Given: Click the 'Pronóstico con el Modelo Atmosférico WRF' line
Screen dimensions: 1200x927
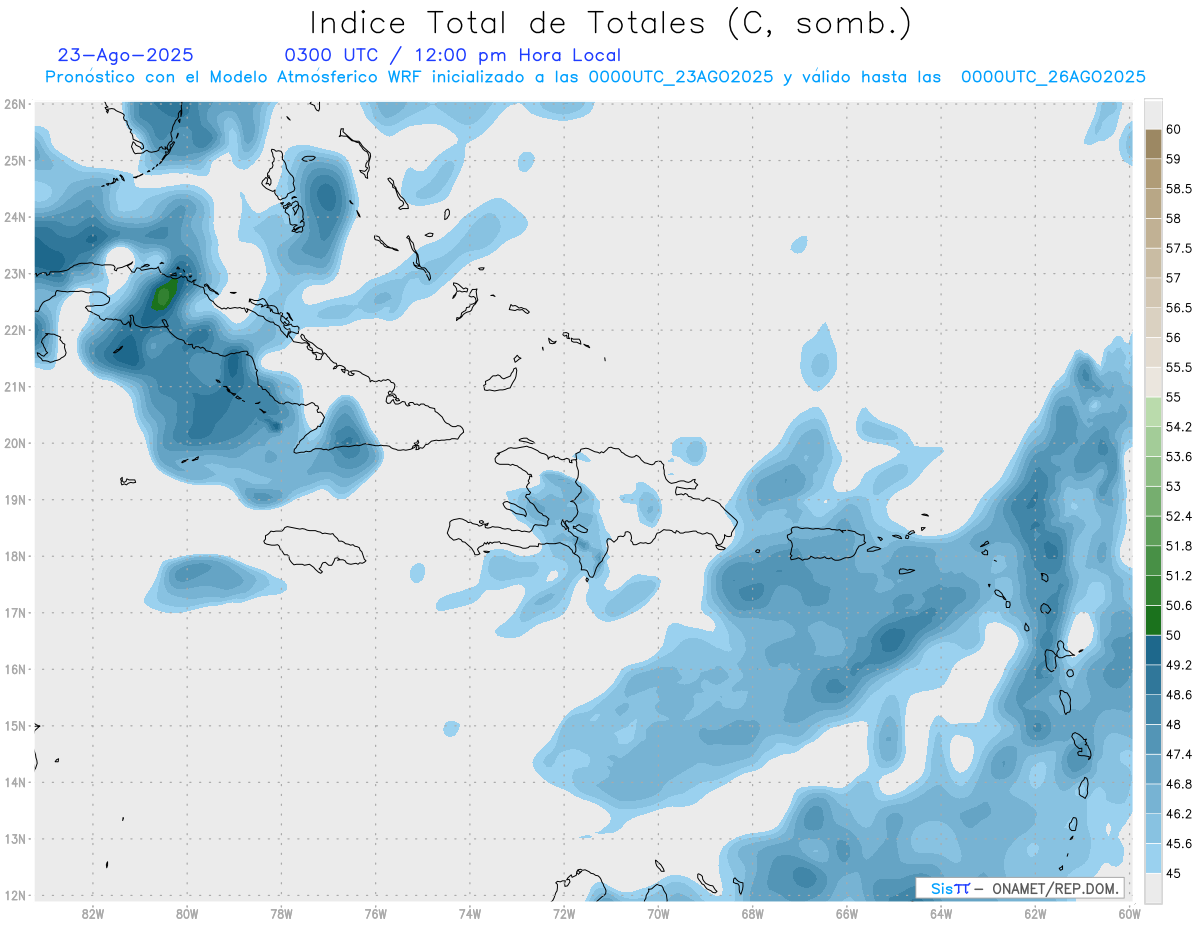Looking at the screenshot, I should (x=595, y=77).
